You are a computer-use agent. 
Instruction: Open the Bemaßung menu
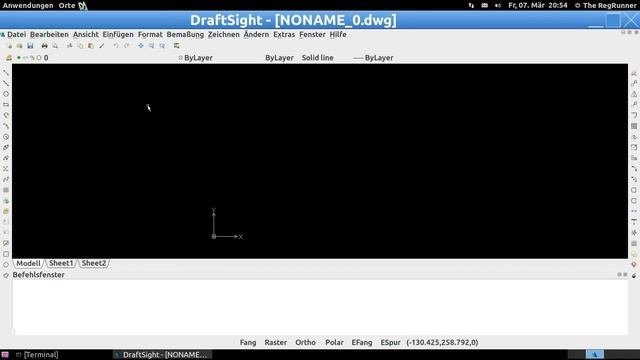185,35
